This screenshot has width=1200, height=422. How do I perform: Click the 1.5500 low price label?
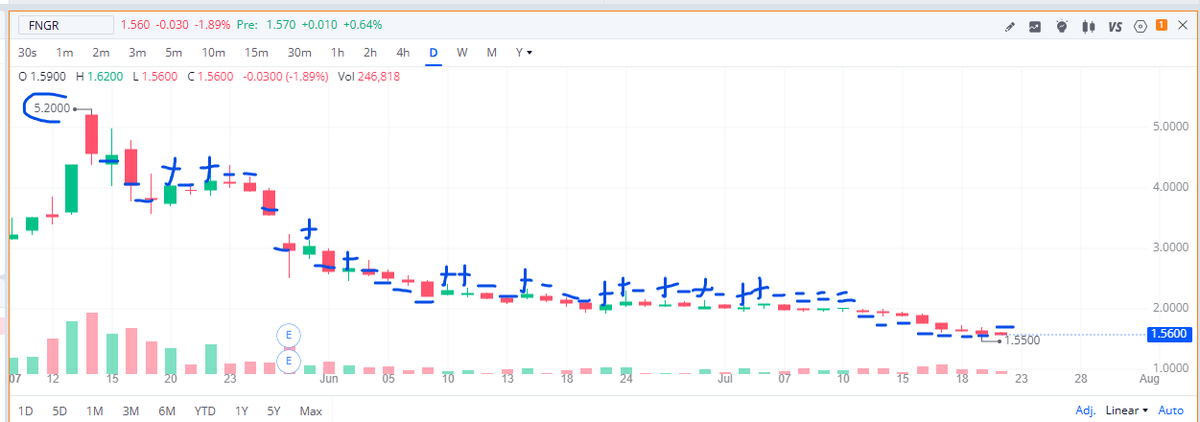pos(1022,341)
